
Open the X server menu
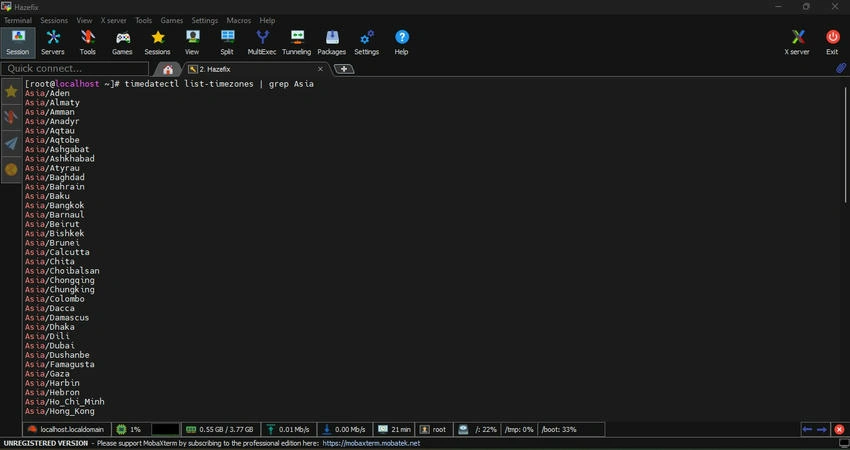pyautogui.click(x=113, y=20)
